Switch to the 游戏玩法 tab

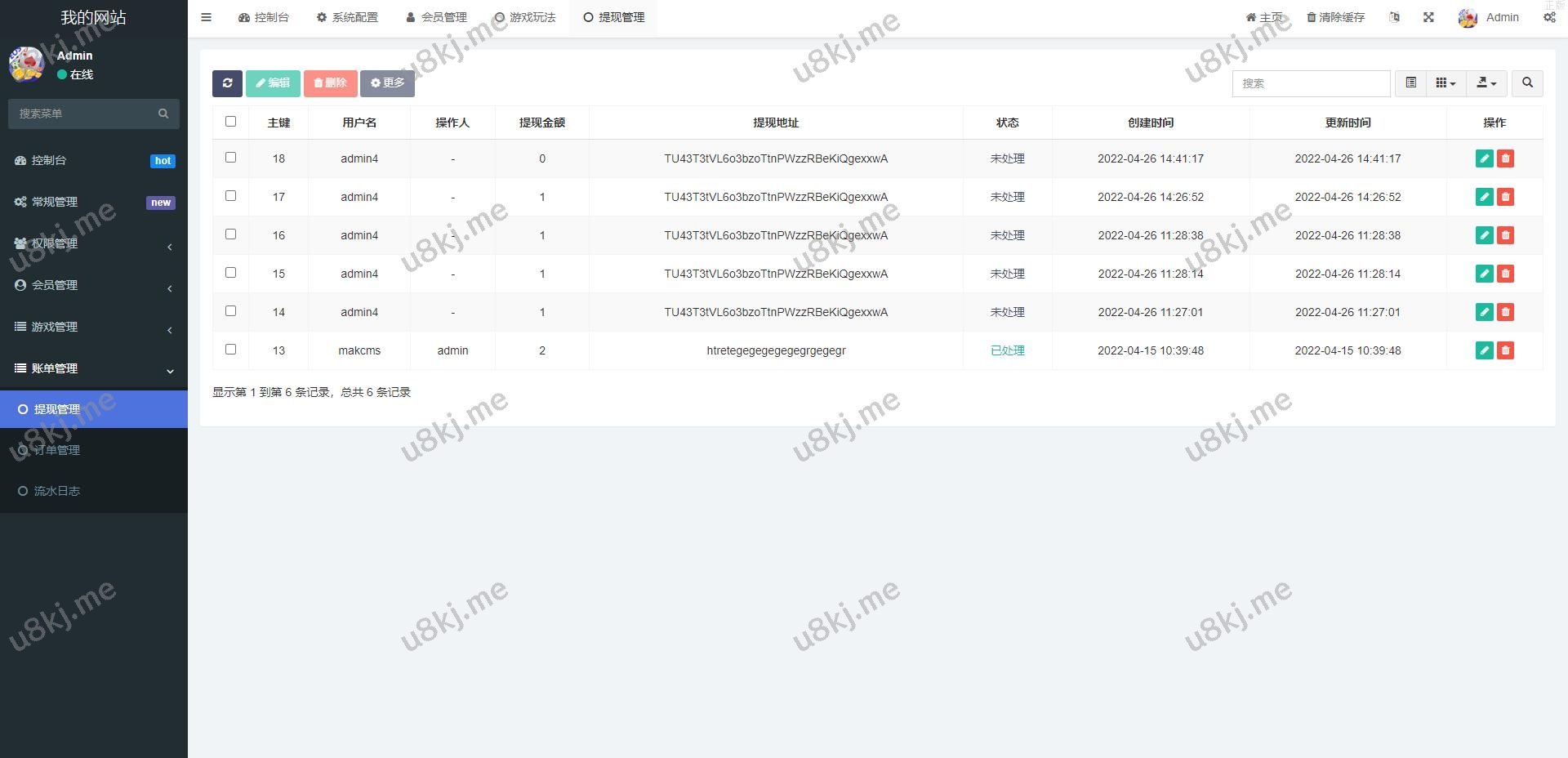pyautogui.click(x=525, y=17)
